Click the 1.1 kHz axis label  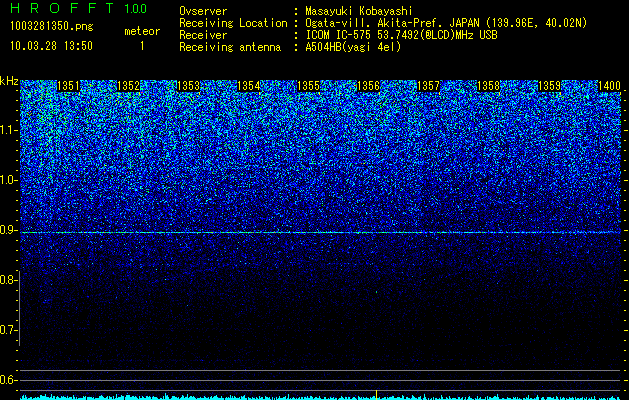coord(9,130)
